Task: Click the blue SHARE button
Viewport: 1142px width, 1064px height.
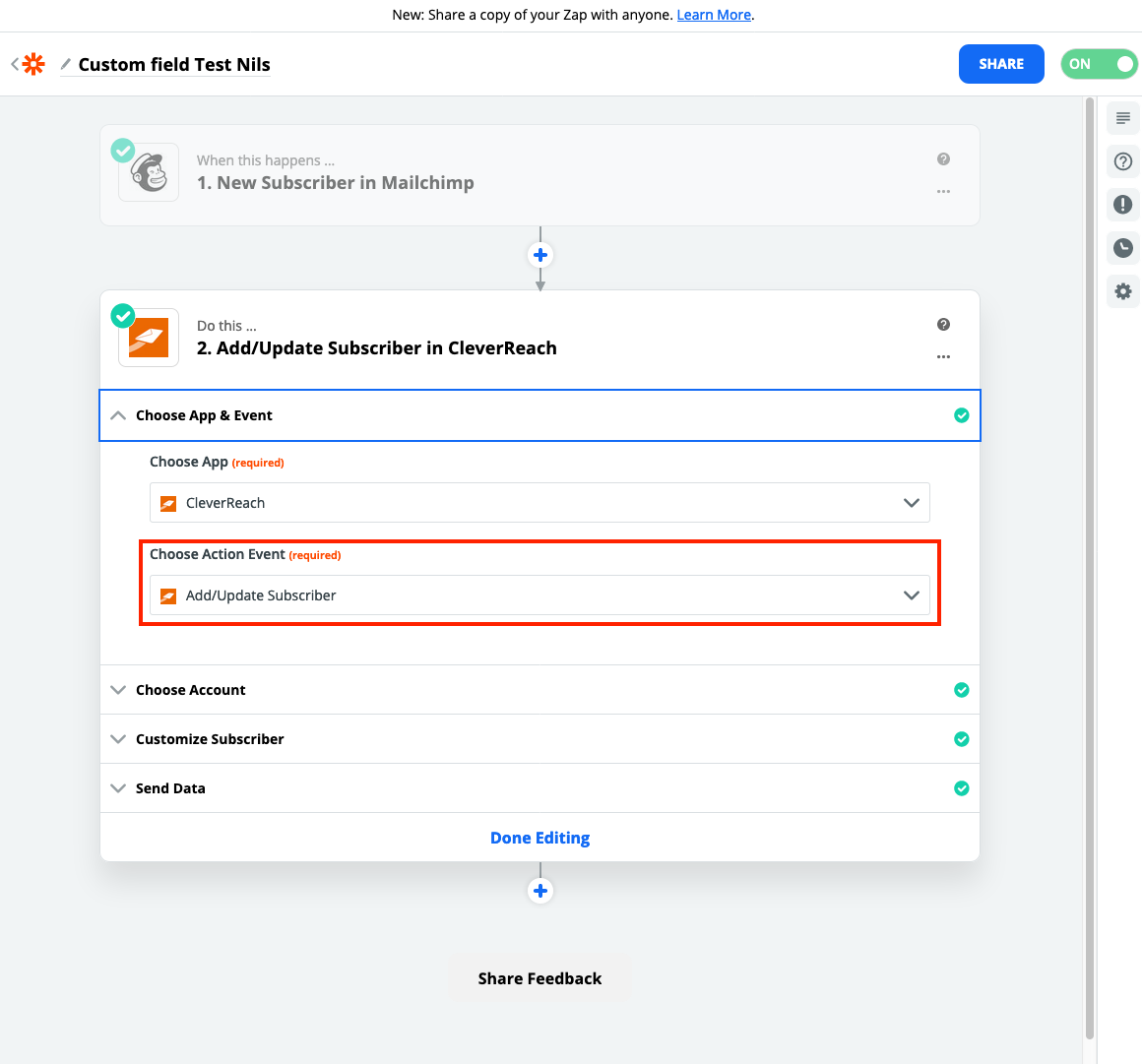Action: [x=1001, y=64]
